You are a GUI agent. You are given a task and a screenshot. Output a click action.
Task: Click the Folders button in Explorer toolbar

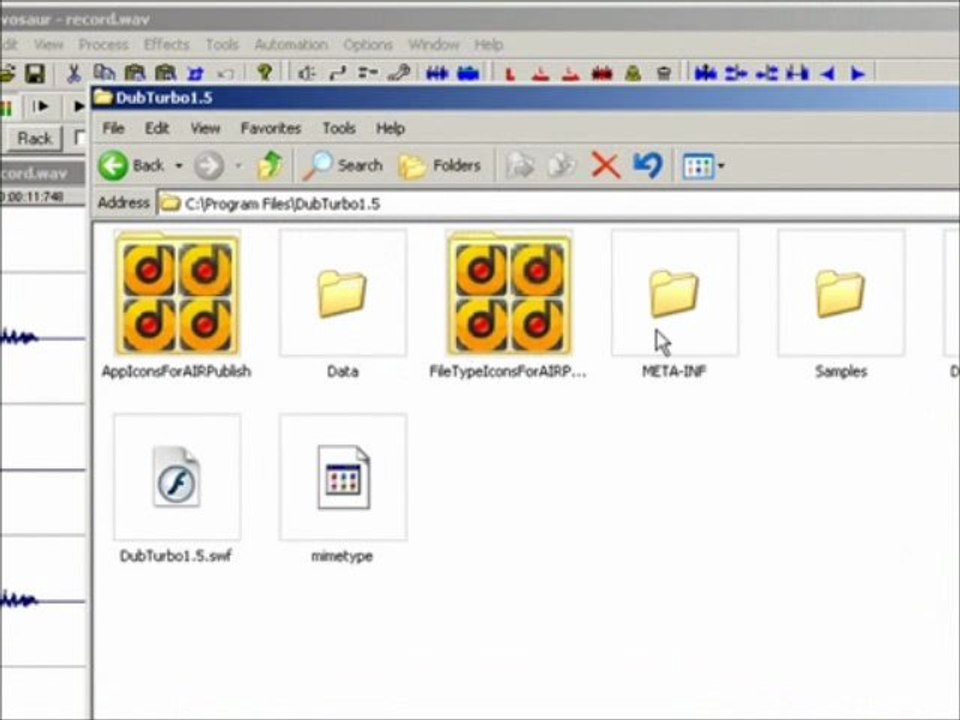(440, 165)
